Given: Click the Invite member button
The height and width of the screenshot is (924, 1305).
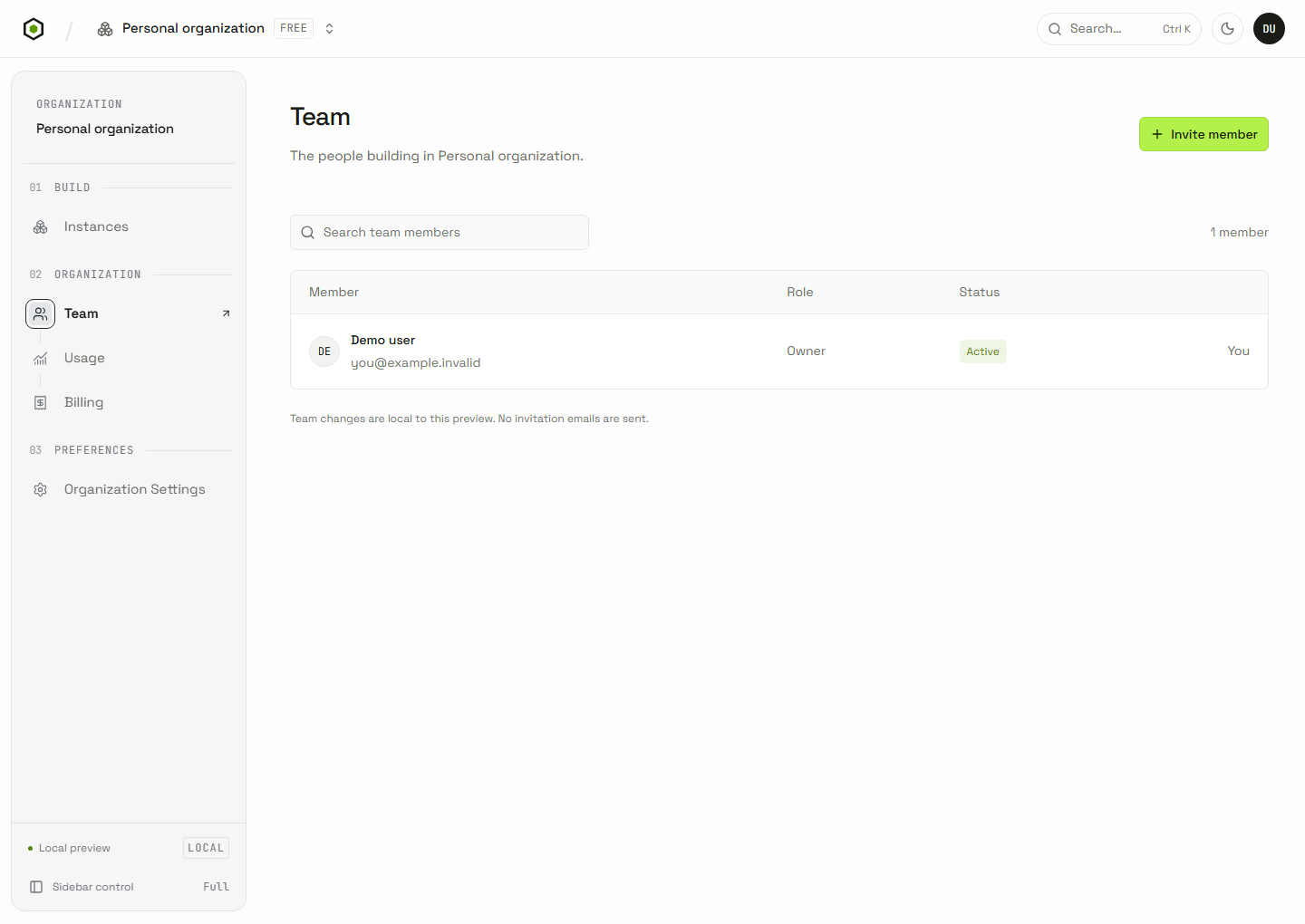Looking at the screenshot, I should coord(1203,134).
